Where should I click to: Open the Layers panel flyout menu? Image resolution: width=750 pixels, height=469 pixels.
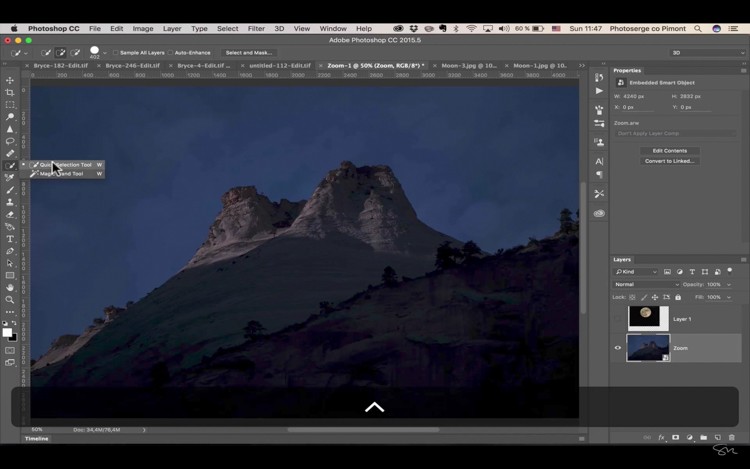pos(743,259)
